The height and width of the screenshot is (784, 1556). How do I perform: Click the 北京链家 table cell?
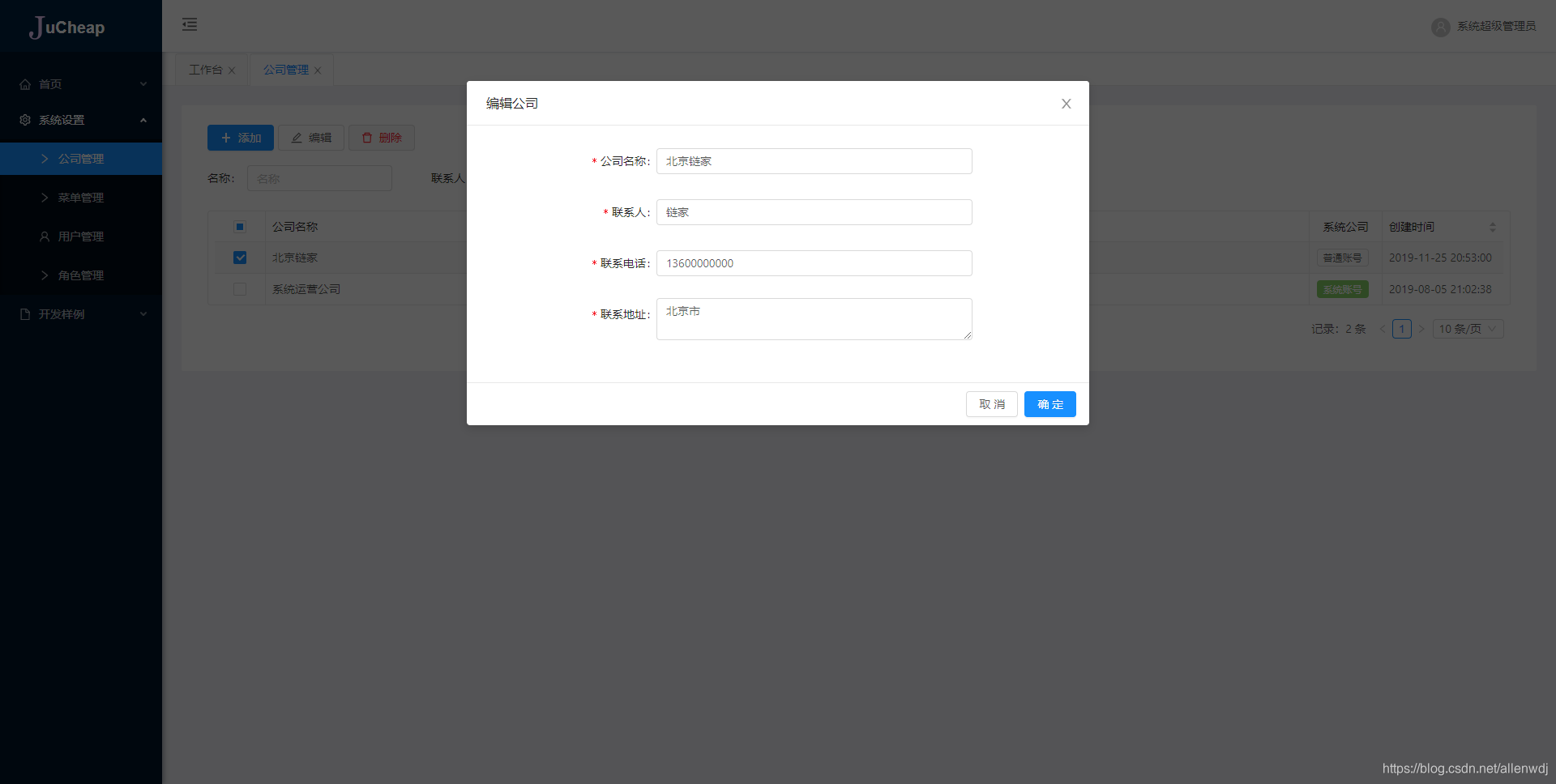295,258
